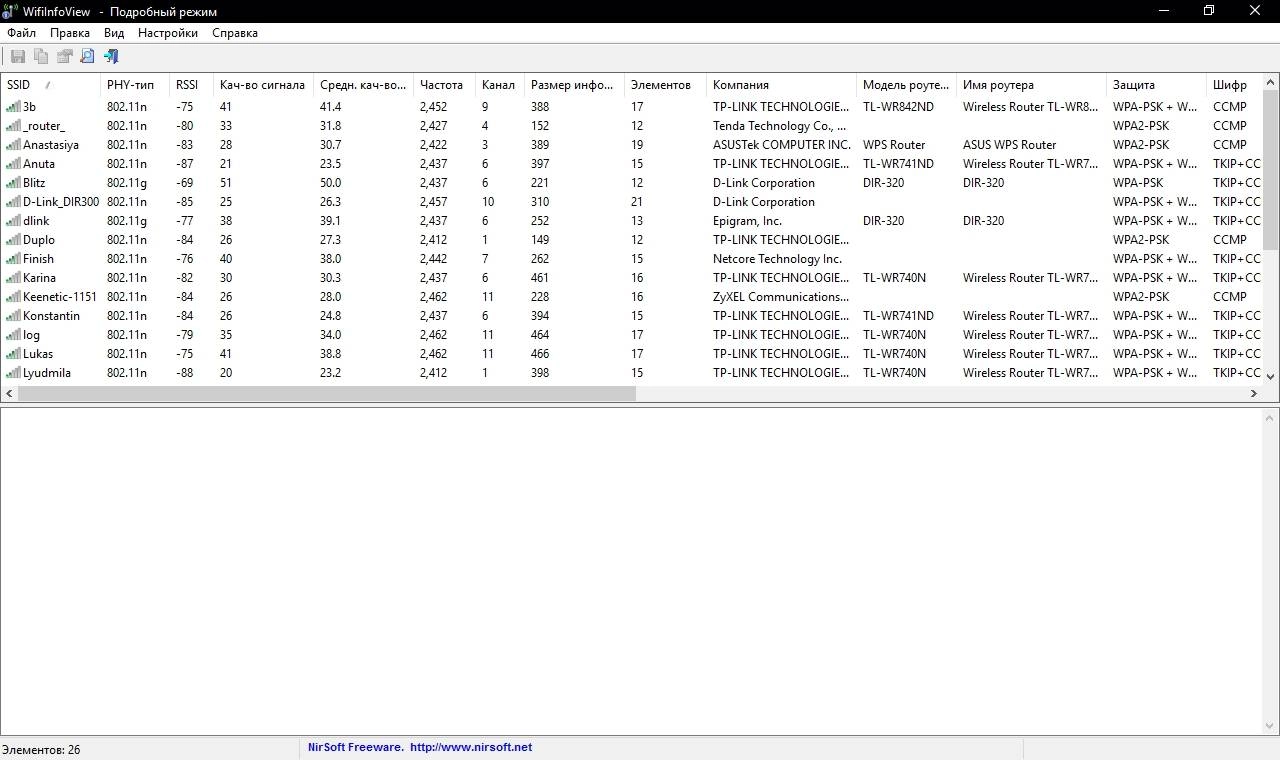1280x760 pixels.
Task: Select the ASUS WPS Router name cell
Action: click(1009, 145)
